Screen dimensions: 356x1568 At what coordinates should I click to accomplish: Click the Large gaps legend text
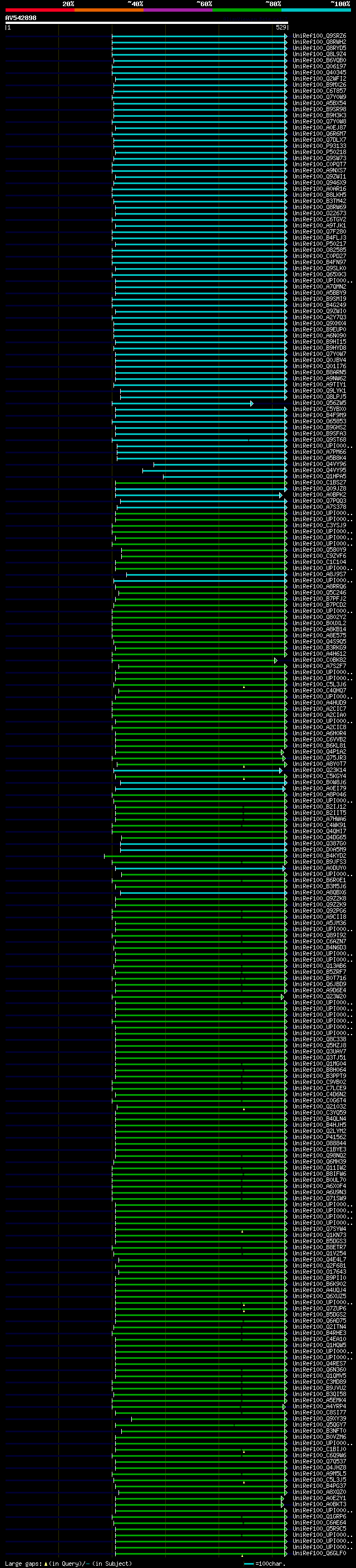[x=68, y=1563]
